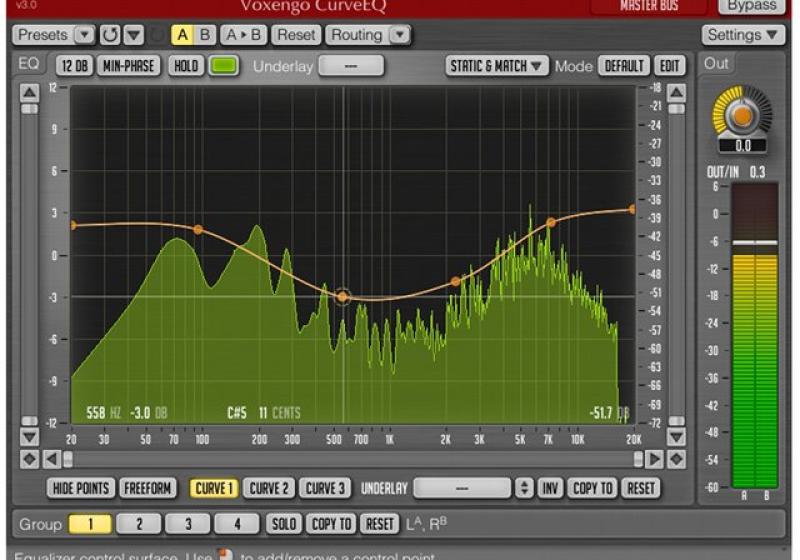Toggle the Bypass button

coord(751,6)
